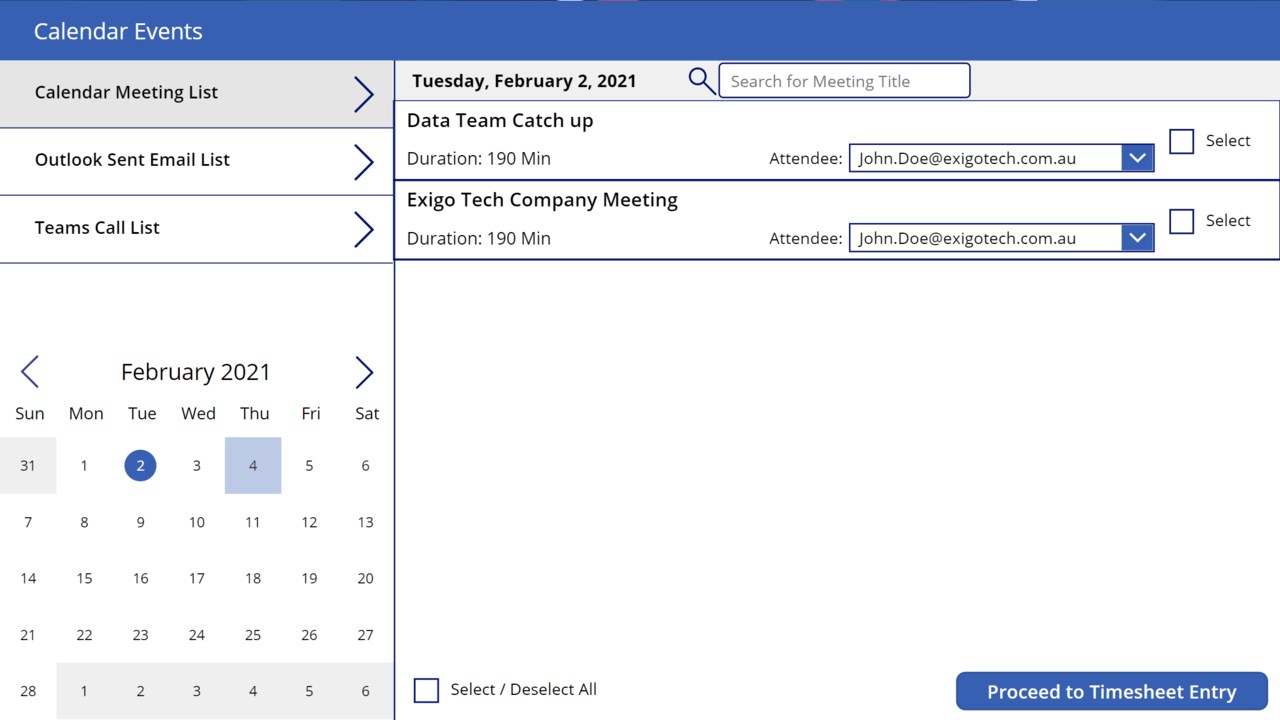
Task: Click the Data Team Catch up title
Action: (x=500, y=121)
